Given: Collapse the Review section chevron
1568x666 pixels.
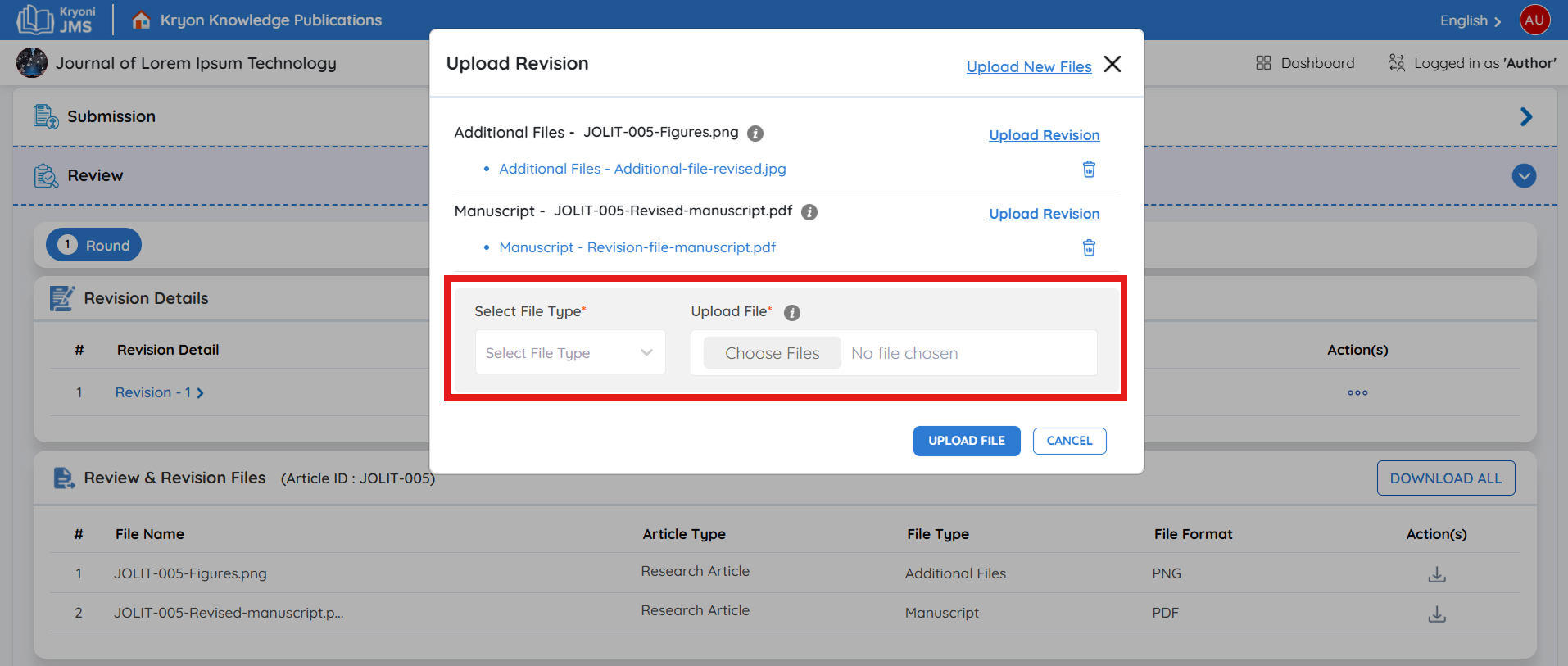Looking at the screenshot, I should 1524,176.
